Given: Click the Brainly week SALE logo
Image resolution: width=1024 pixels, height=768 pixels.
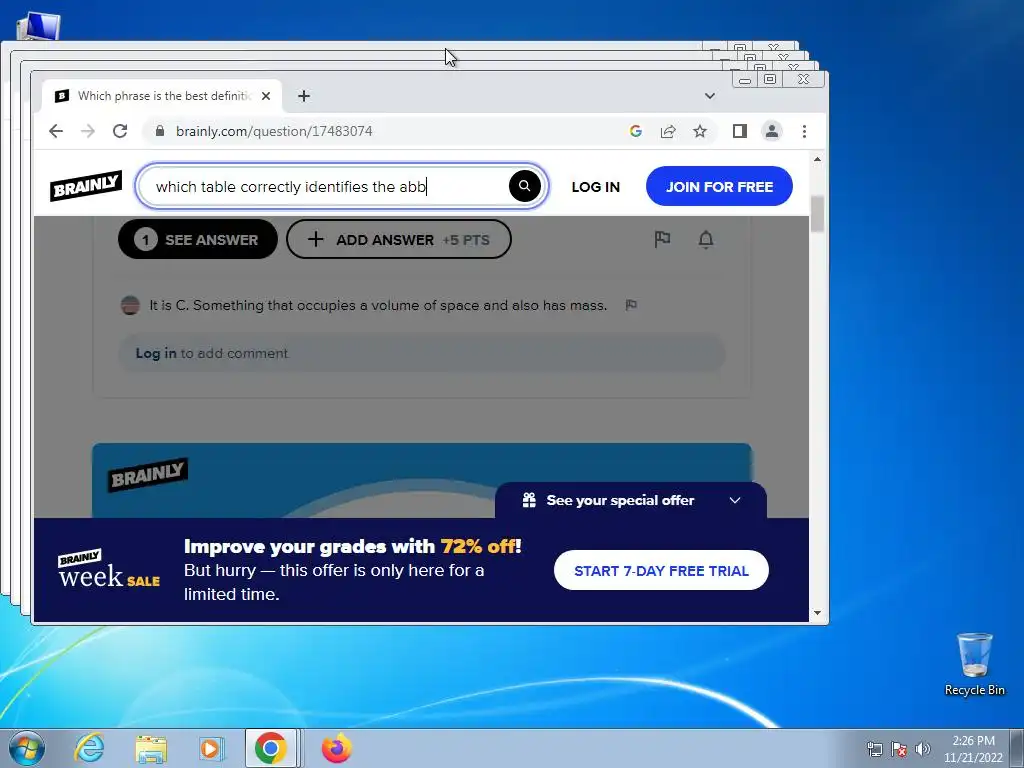Looking at the screenshot, I should [x=108, y=569].
